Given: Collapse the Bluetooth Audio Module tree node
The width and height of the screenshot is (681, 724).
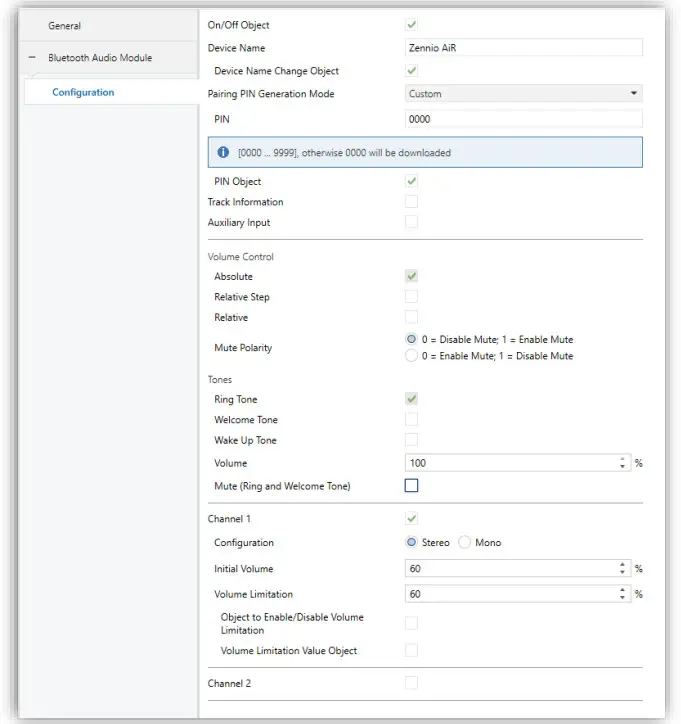Looking at the screenshot, I should (x=32, y=58).
